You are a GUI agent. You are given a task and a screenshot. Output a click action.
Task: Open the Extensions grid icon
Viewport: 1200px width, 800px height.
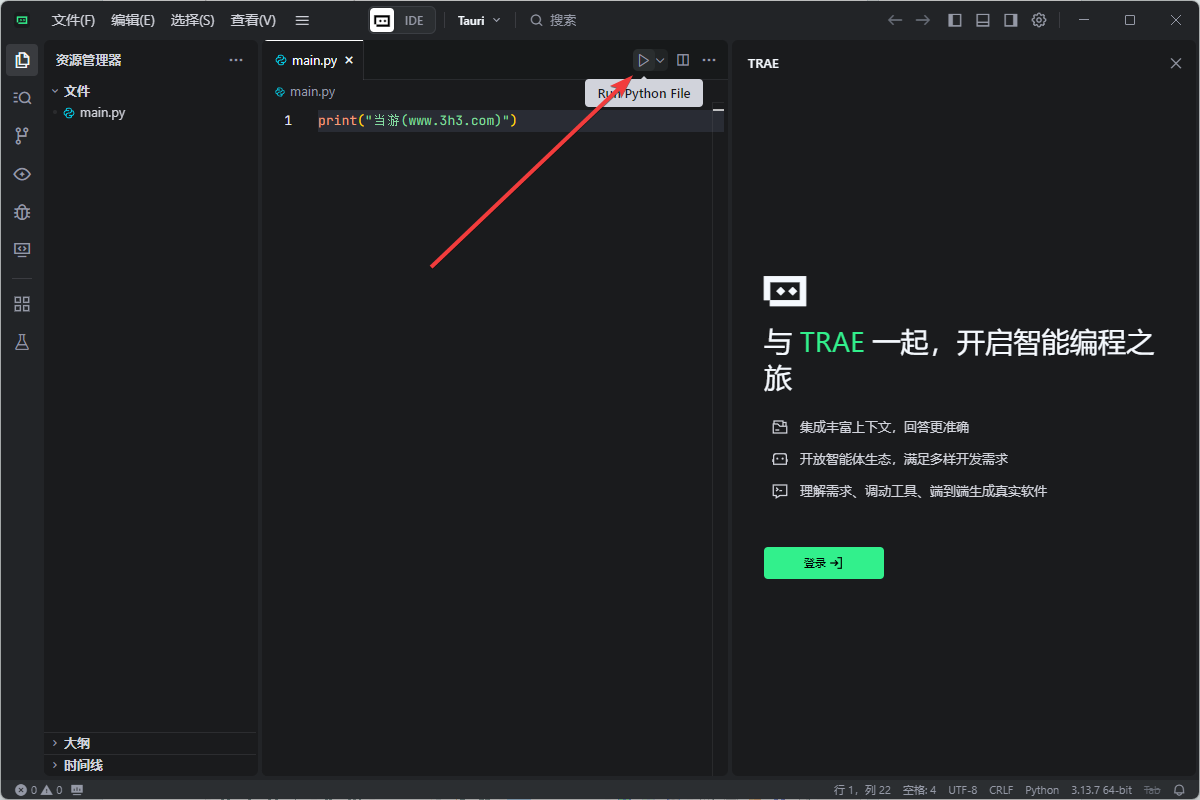click(22, 304)
